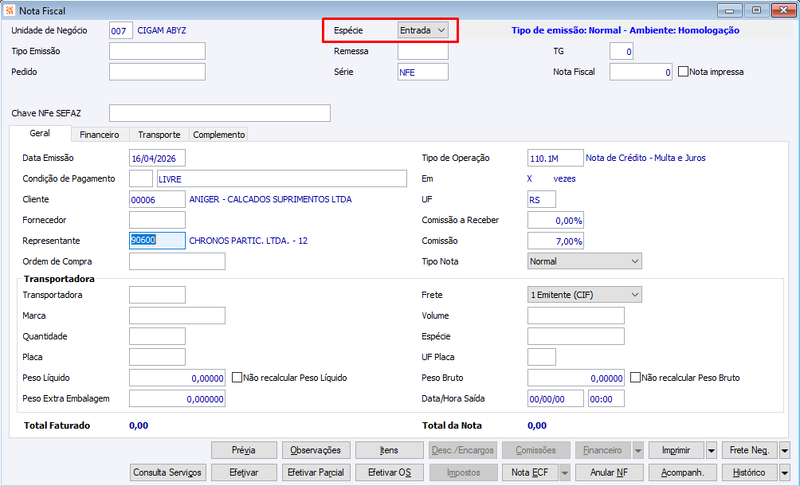Click the Tipo Emissão input field
This screenshot has height=486, width=800.
[157, 51]
